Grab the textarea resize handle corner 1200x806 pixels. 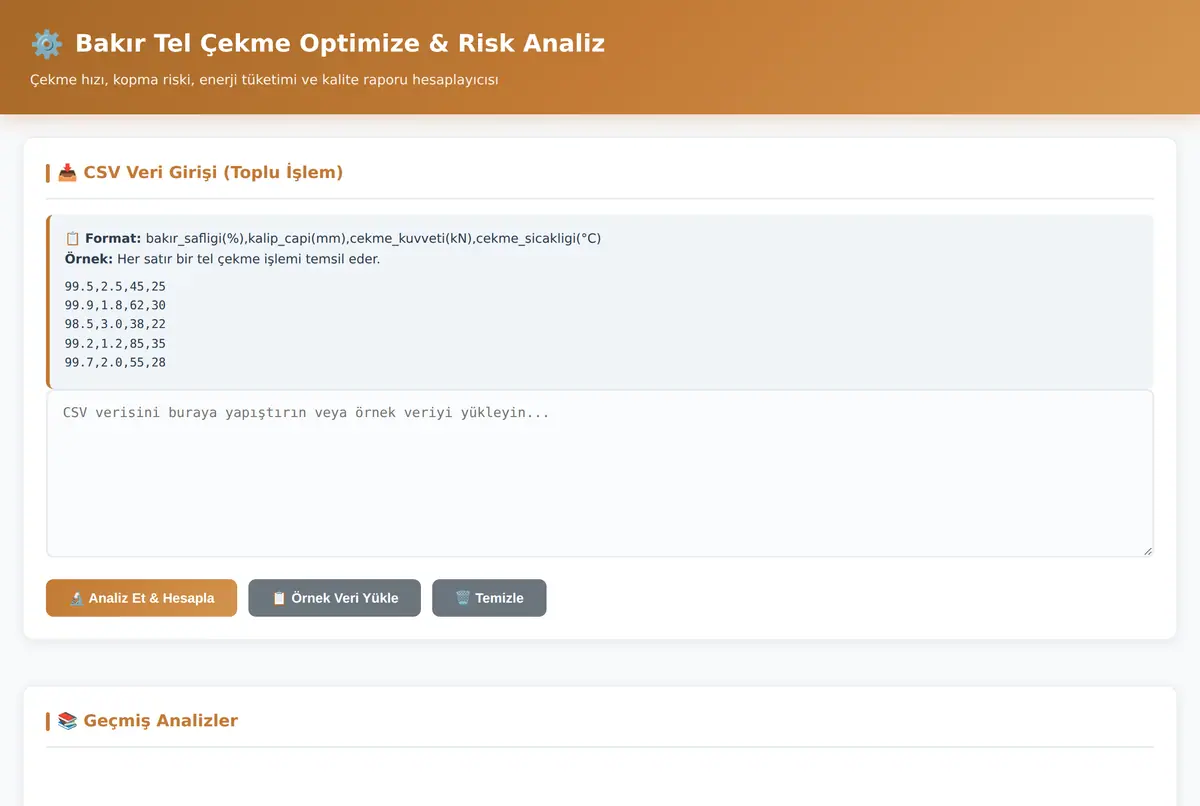(1147, 550)
